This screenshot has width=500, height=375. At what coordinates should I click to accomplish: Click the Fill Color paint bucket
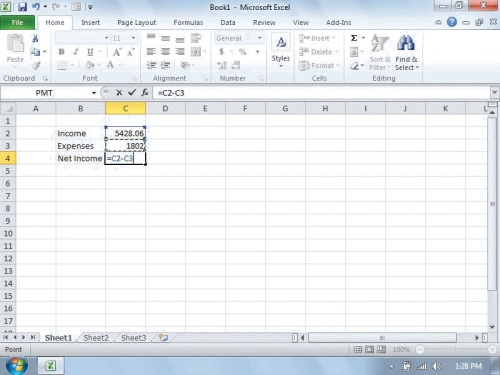(x=90, y=65)
